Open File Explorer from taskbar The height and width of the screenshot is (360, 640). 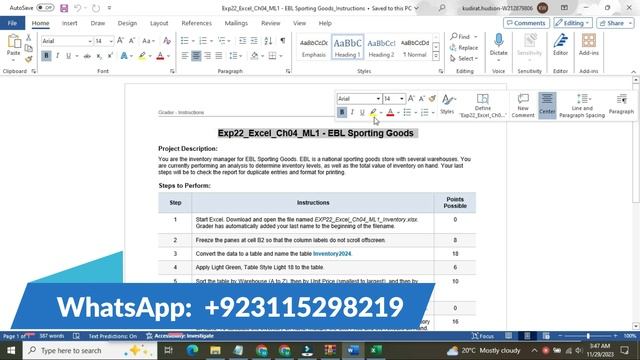215,350
